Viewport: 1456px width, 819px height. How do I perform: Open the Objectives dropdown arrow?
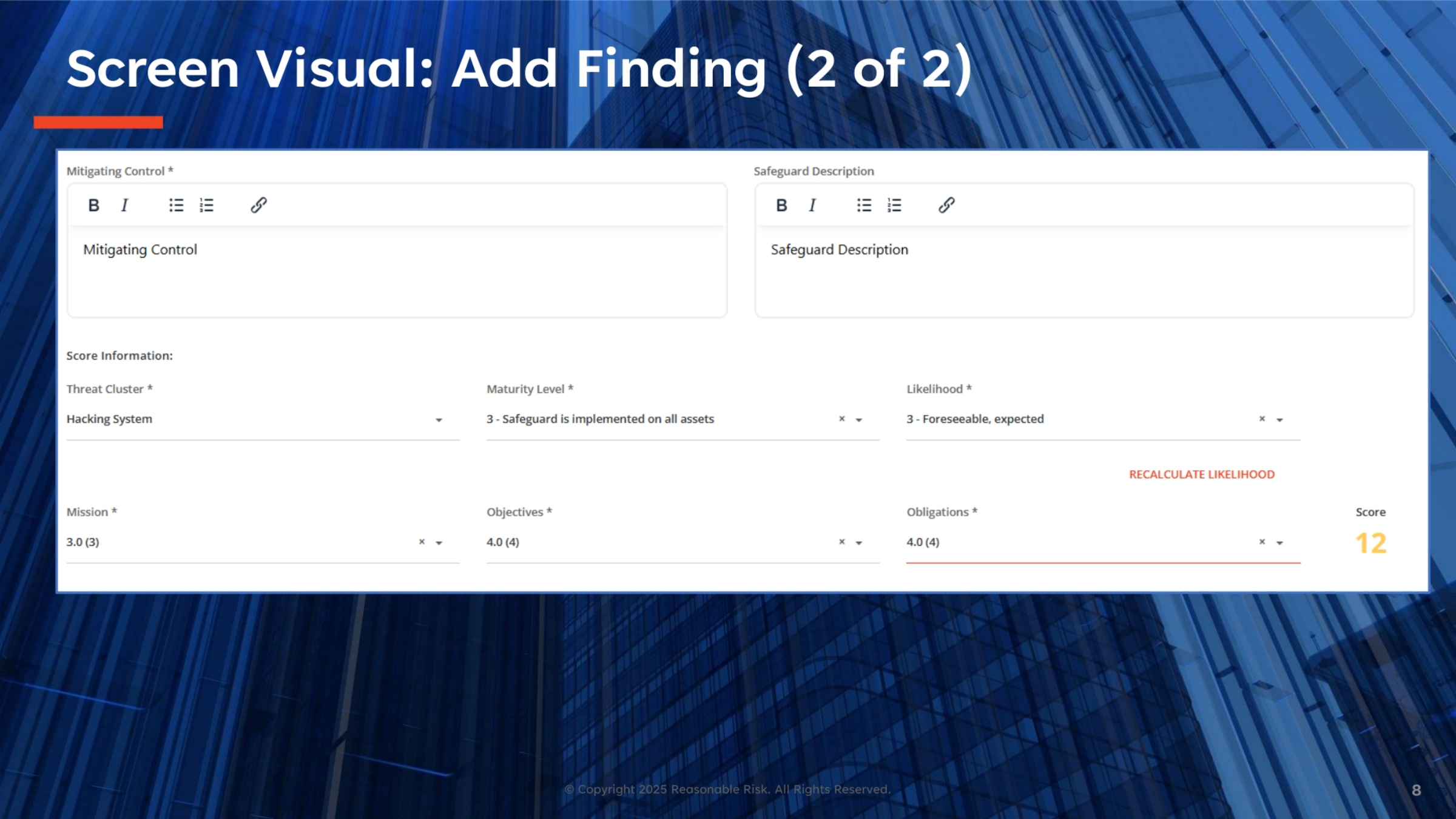(859, 543)
